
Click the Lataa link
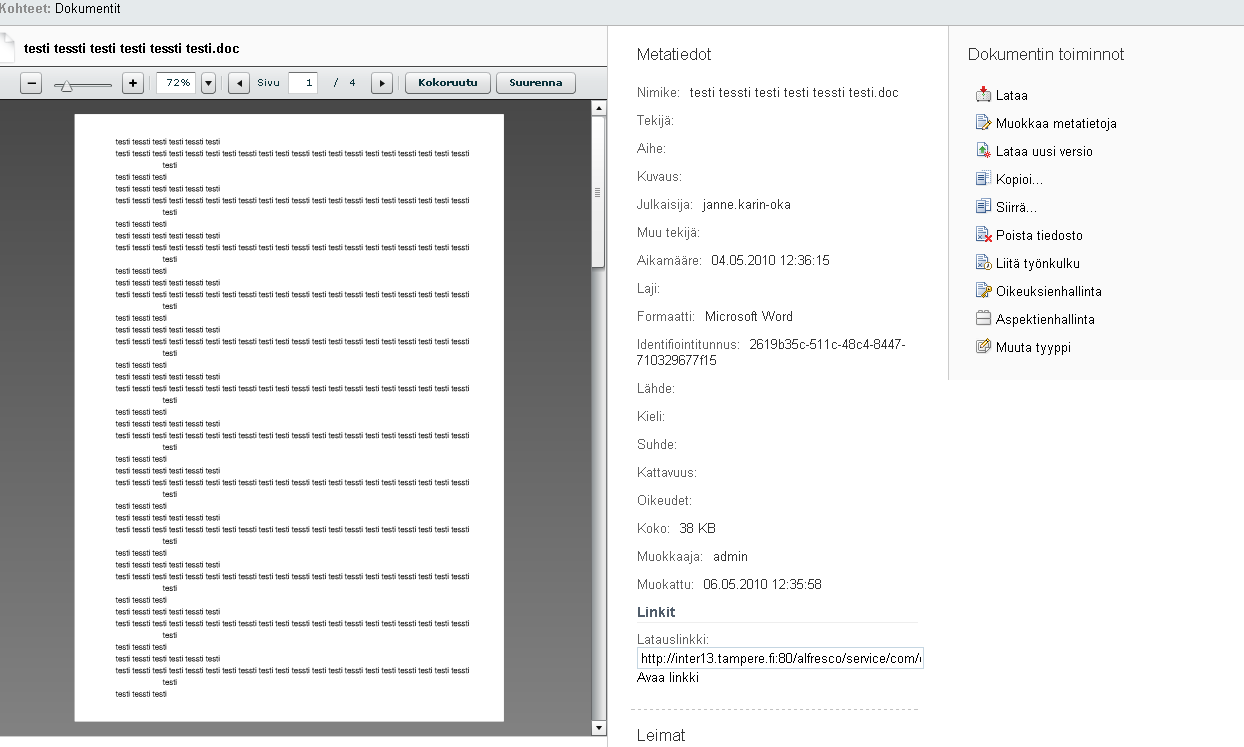(x=1012, y=96)
